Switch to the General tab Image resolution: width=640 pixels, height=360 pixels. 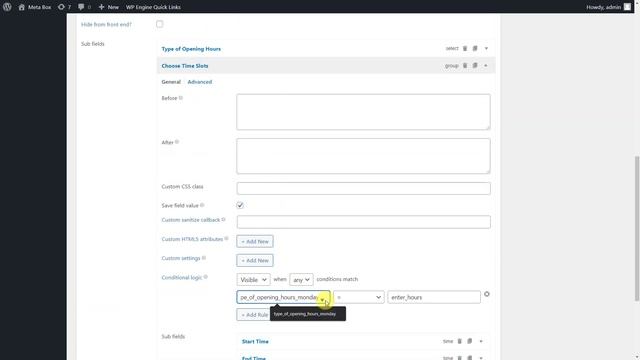(x=171, y=82)
